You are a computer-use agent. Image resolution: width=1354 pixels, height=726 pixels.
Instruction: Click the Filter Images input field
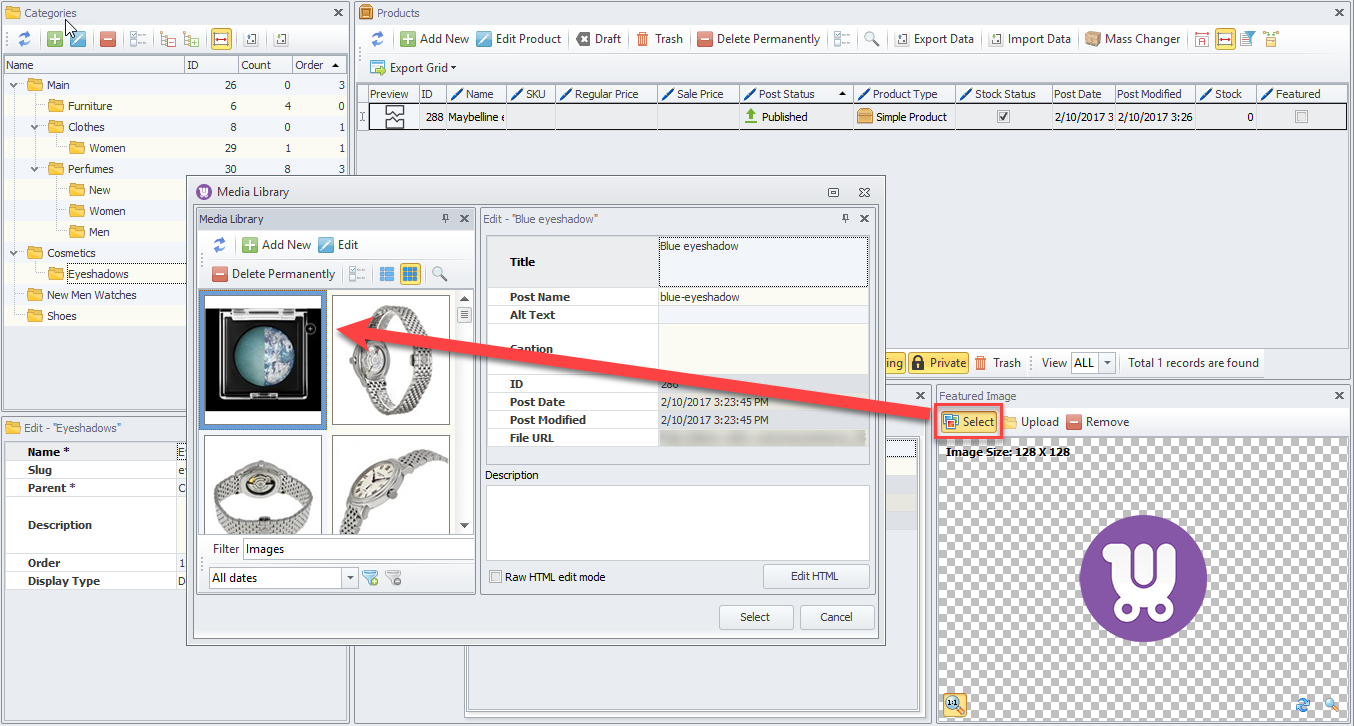[x=358, y=549]
